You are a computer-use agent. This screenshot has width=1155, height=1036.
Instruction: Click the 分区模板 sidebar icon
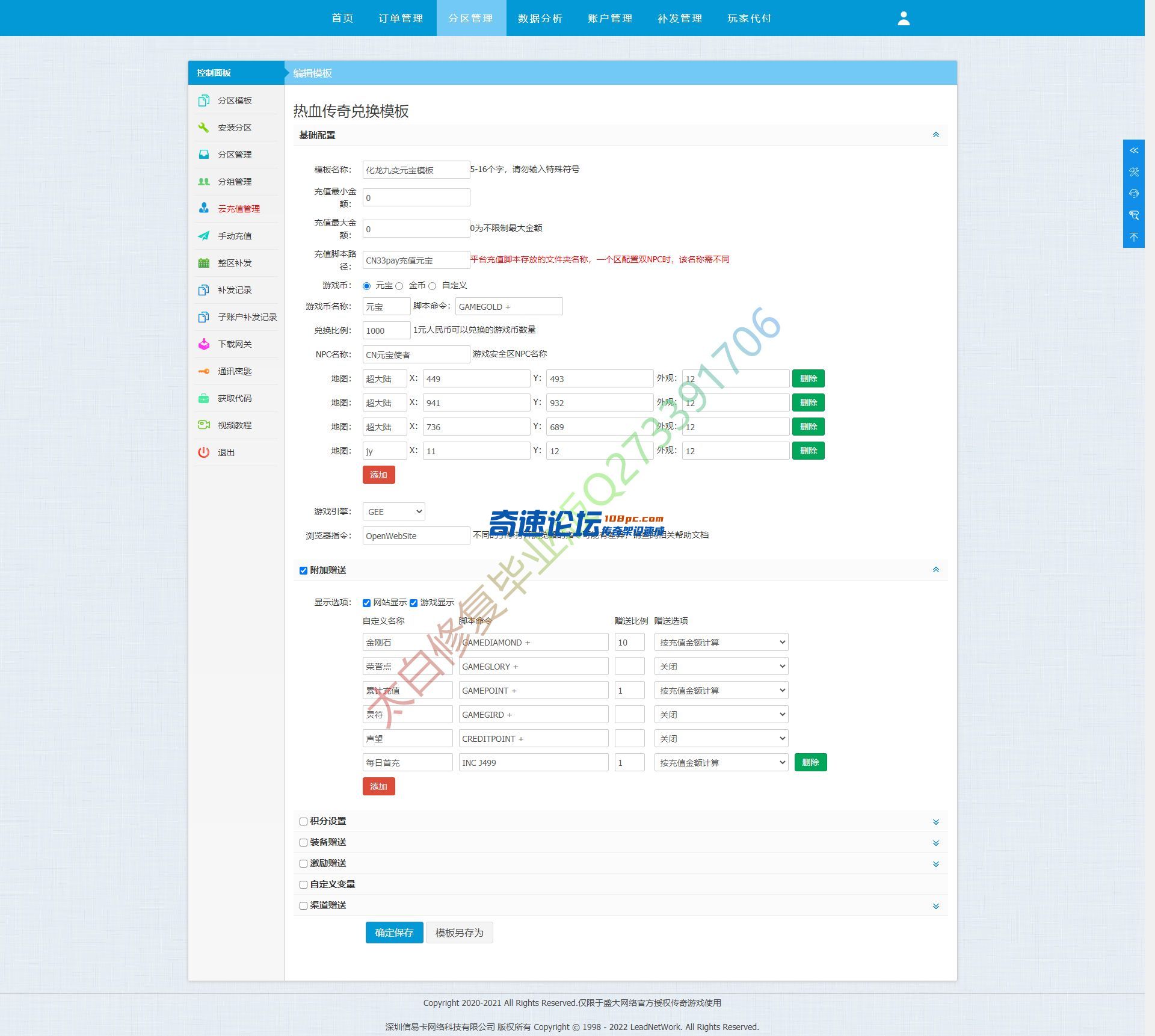pyautogui.click(x=204, y=100)
